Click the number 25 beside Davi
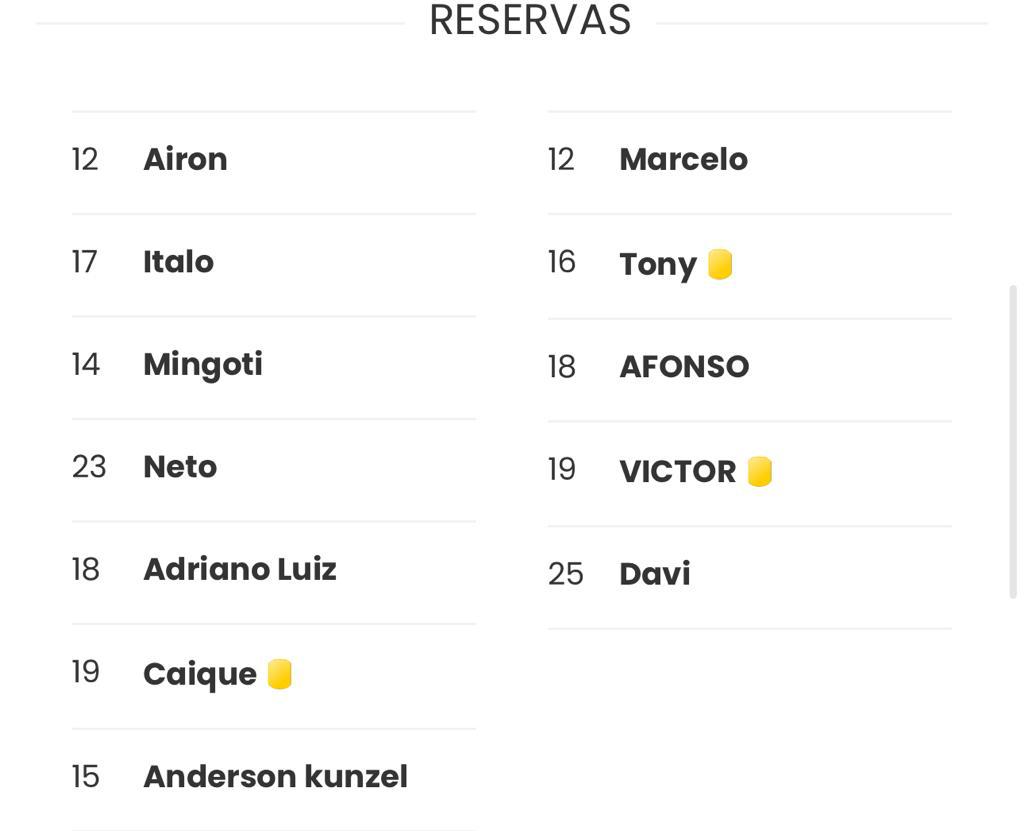Screen dimensions: 1024x831 (x=566, y=574)
